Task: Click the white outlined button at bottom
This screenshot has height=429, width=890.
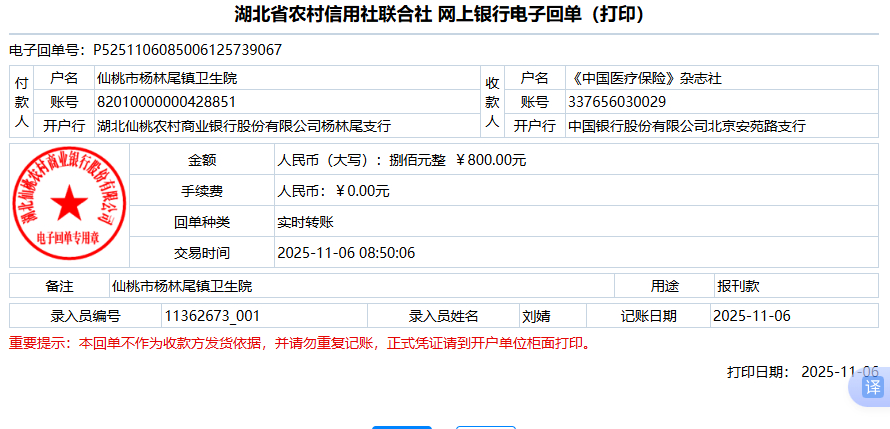Action: click(x=485, y=426)
